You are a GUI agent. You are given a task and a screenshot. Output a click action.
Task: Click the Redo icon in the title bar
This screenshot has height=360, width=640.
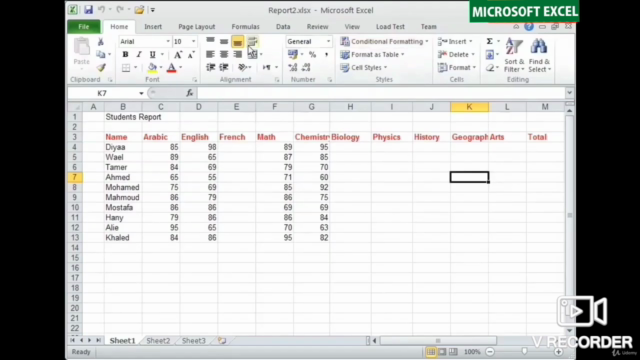(120, 10)
